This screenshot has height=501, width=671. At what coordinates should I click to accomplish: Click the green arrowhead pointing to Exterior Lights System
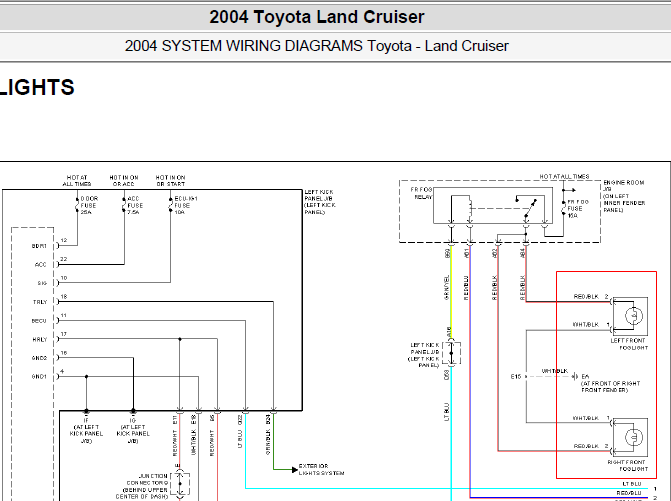click(294, 470)
